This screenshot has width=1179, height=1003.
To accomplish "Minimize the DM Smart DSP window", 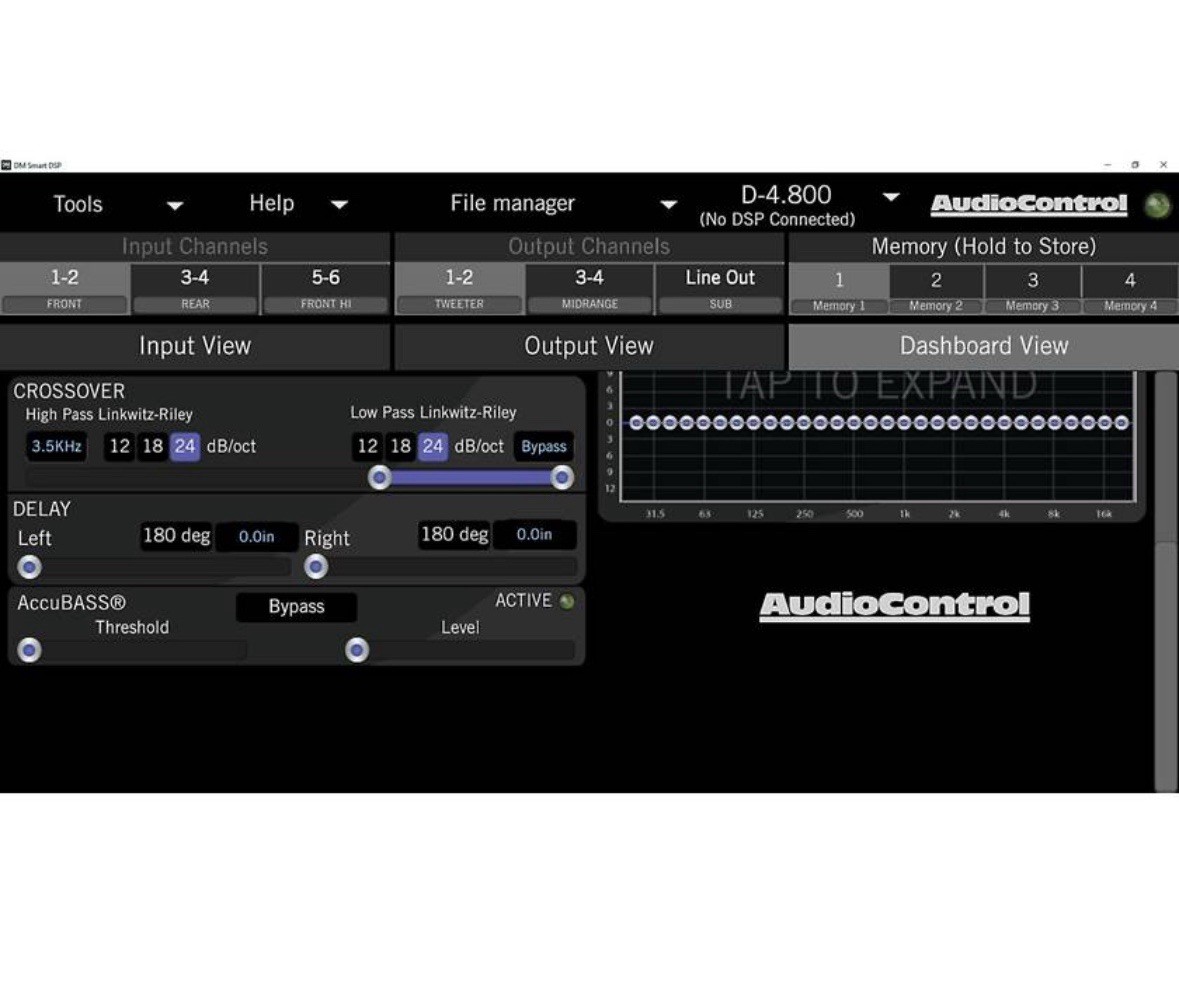I will [x=1108, y=165].
